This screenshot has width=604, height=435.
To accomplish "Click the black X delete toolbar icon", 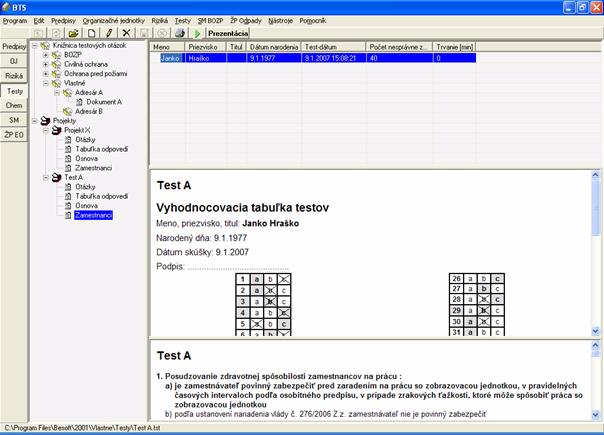I will pos(126,34).
